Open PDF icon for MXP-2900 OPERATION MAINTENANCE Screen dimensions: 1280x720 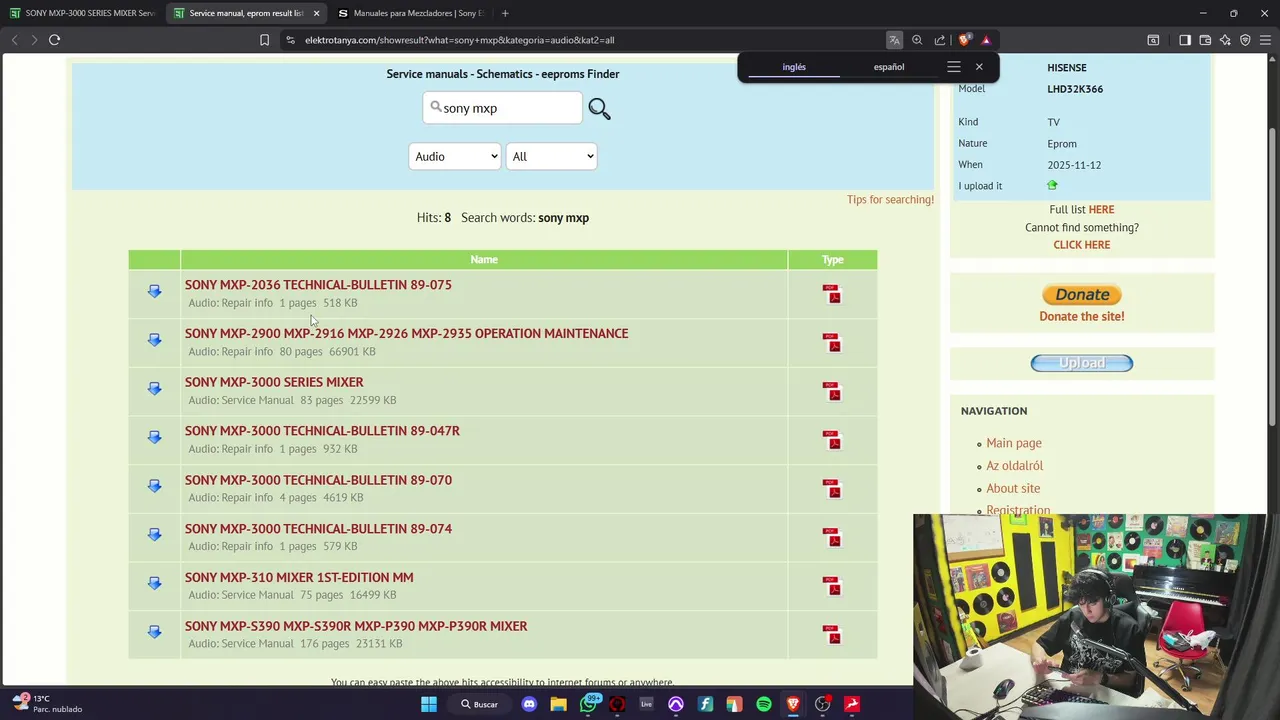coord(832,343)
